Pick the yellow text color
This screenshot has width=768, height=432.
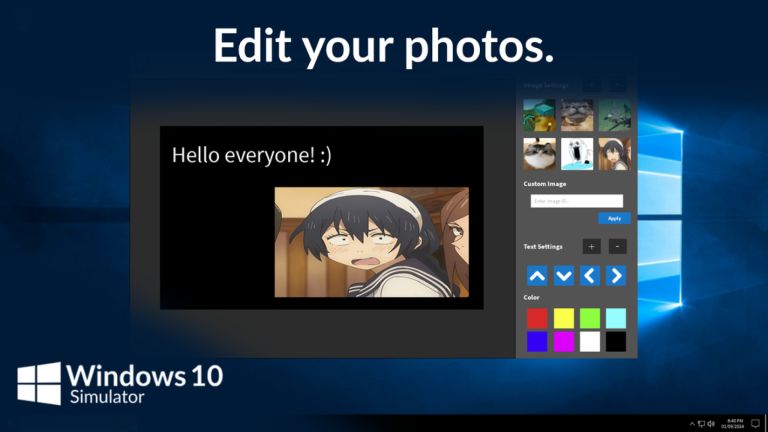click(x=563, y=318)
